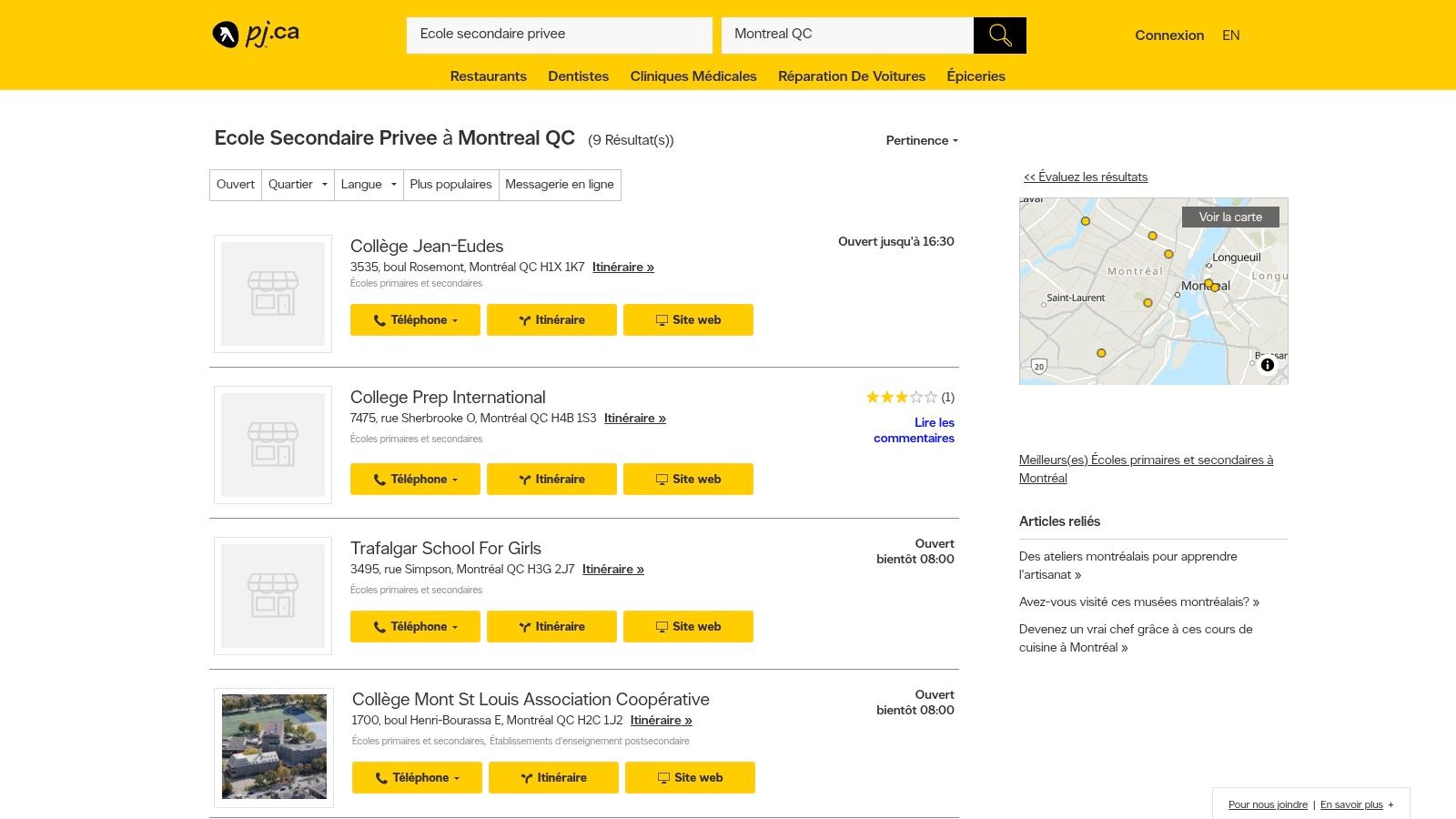Open College Prep International listing title
Viewport: 1456px width, 819px height.
pyautogui.click(x=448, y=397)
